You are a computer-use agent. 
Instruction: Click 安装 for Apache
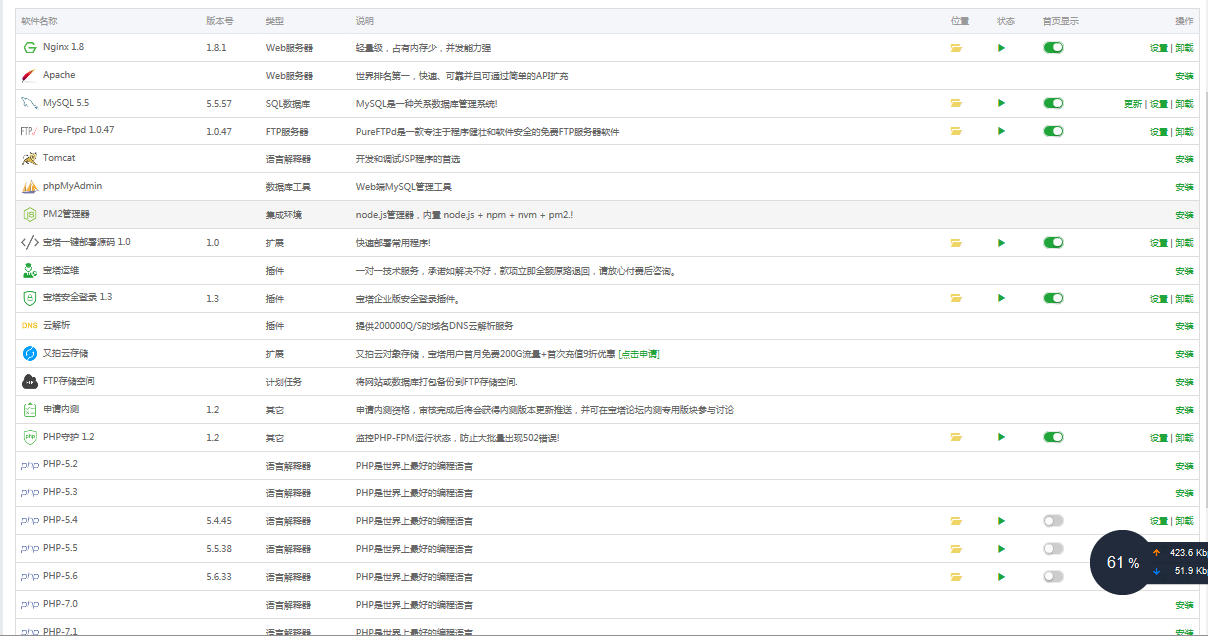click(1184, 76)
